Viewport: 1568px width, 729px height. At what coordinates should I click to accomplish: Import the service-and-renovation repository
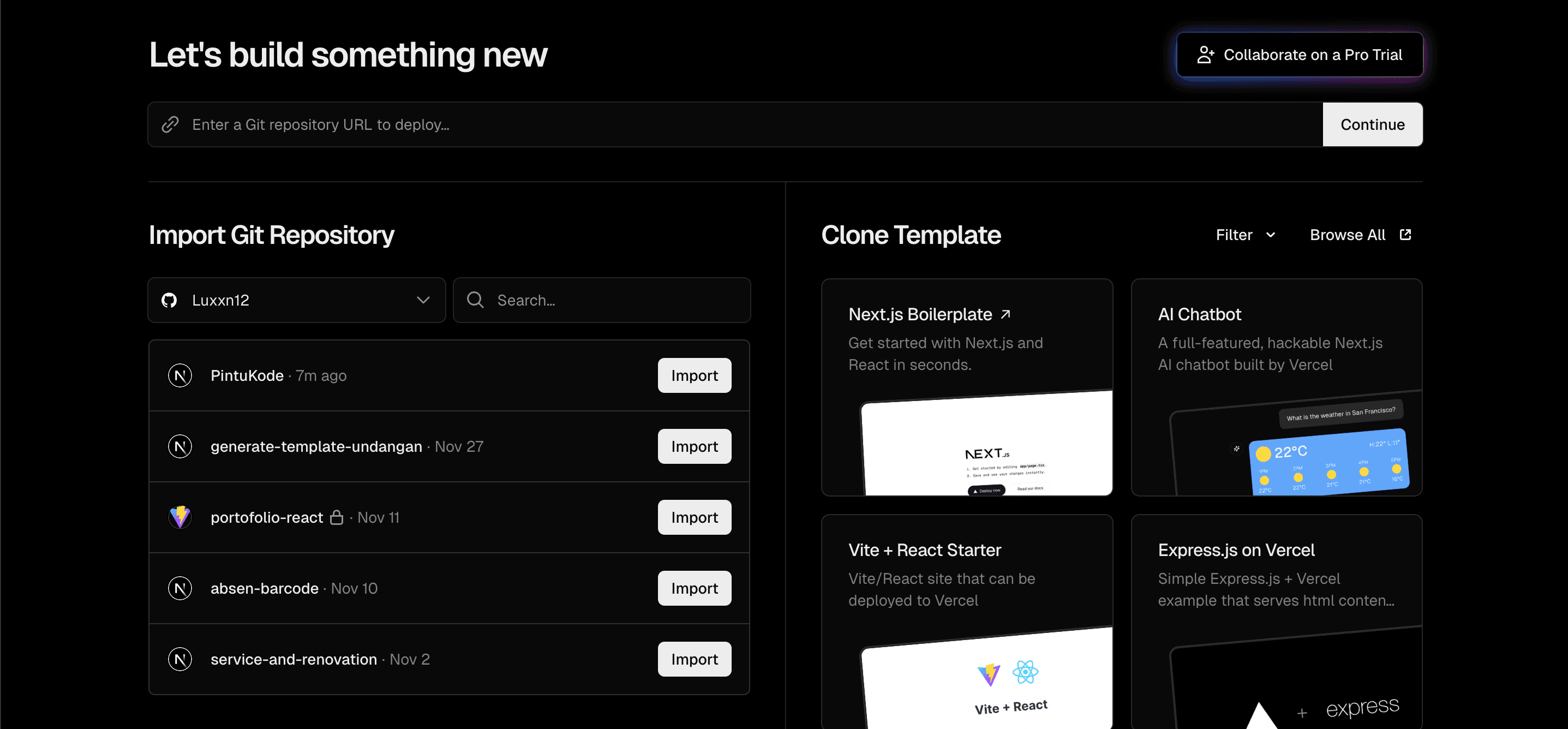click(x=695, y=659)
